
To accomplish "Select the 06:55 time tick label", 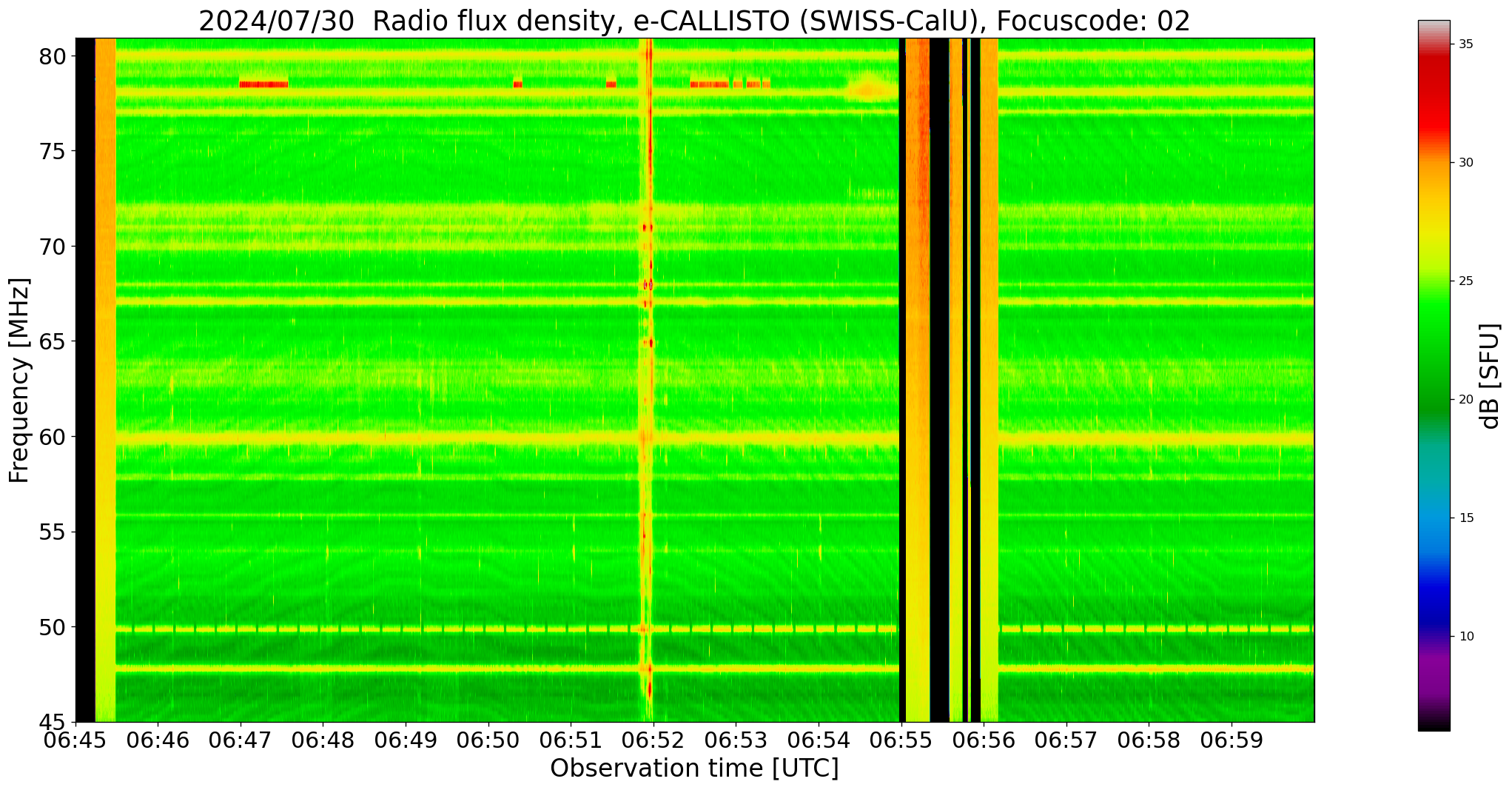I will (x=901, y=740).
